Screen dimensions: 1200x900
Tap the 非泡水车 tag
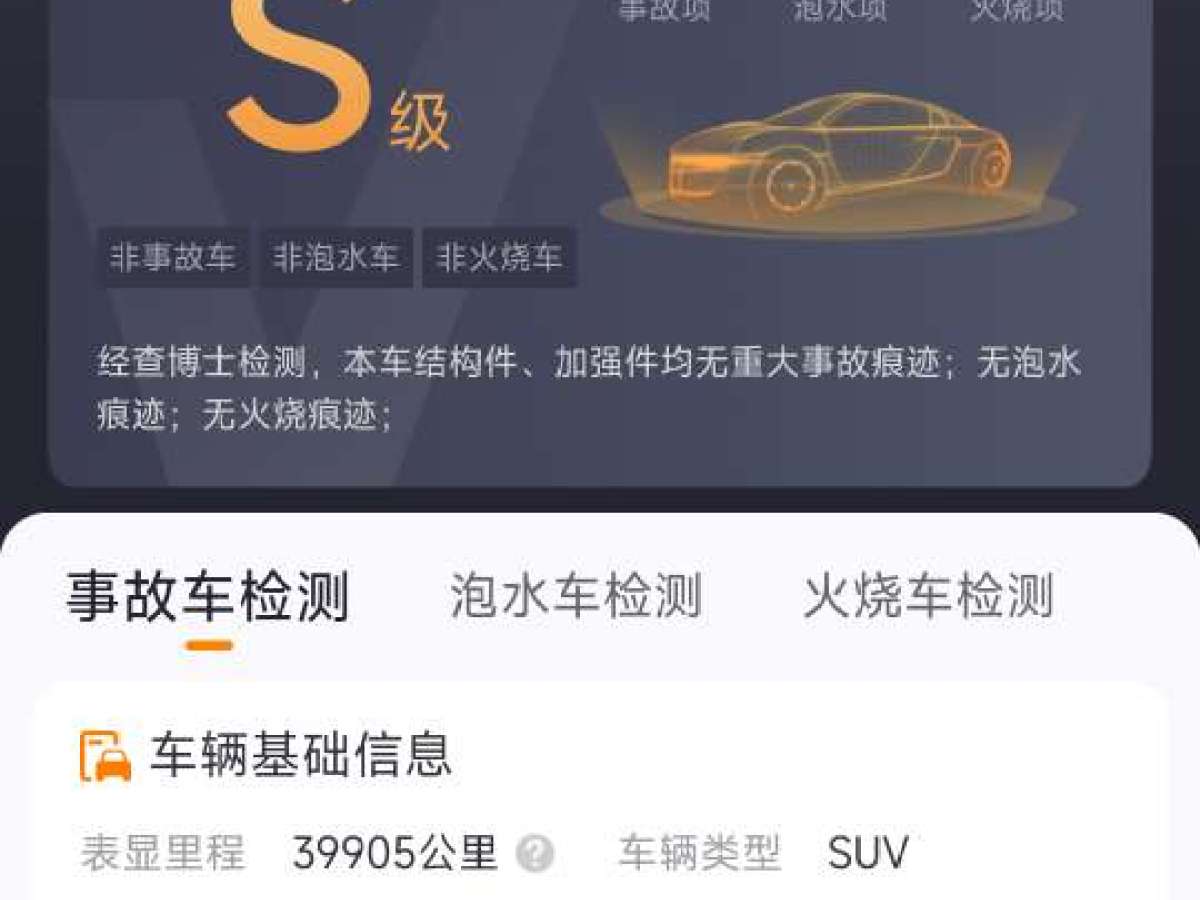click(337, 258)
